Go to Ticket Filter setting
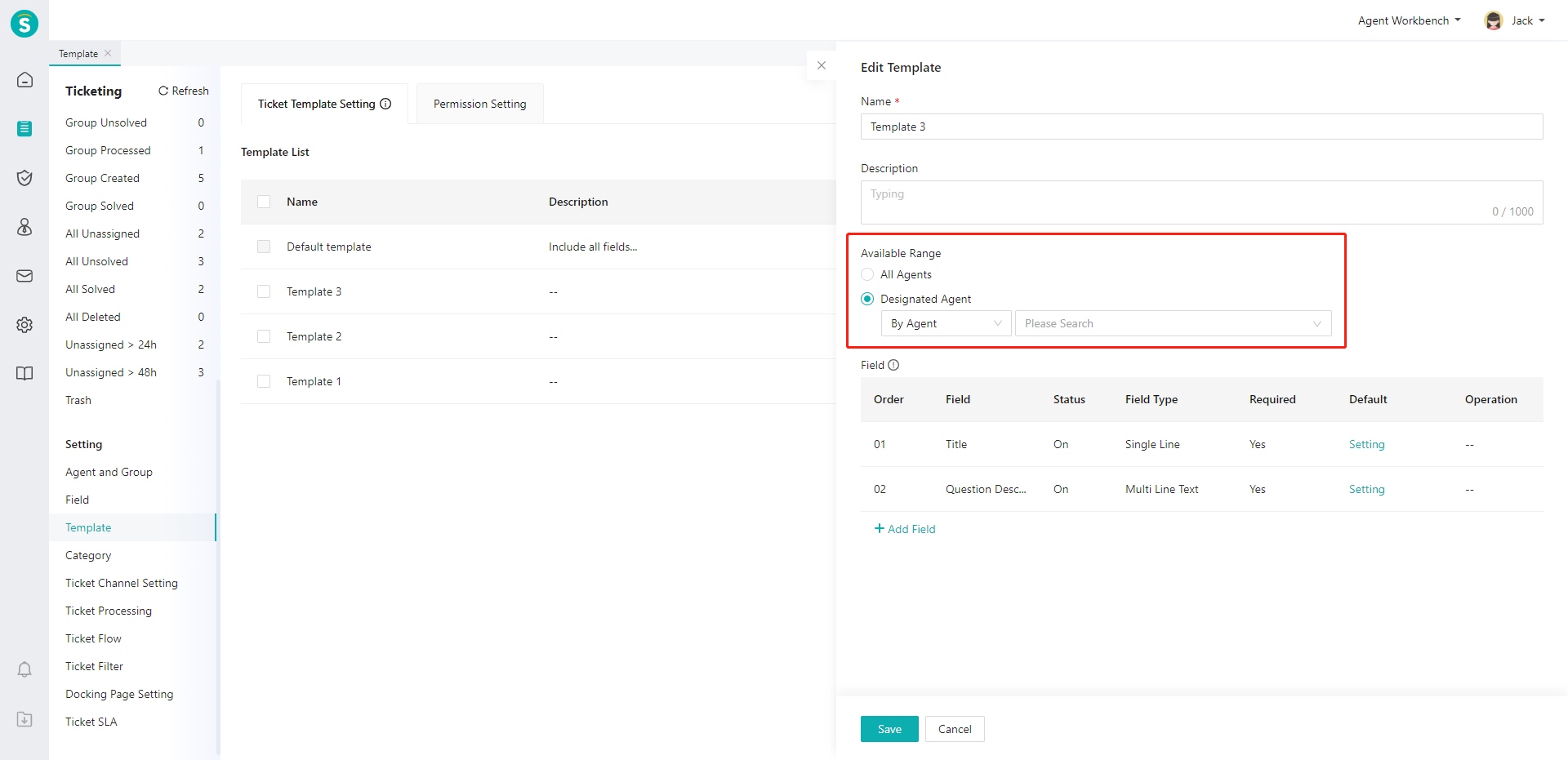This screenshot has width=1568, height=760. pos(94,666)
